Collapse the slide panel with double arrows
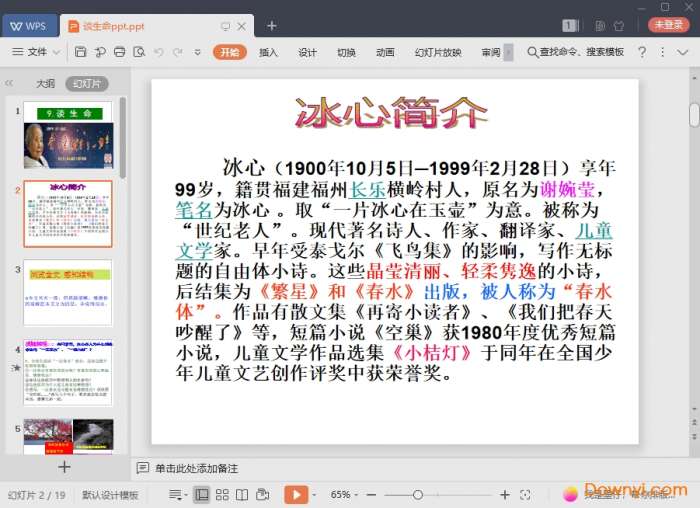Image resolution: width=700 pixels, height=508 pixels. click(9, 83)
